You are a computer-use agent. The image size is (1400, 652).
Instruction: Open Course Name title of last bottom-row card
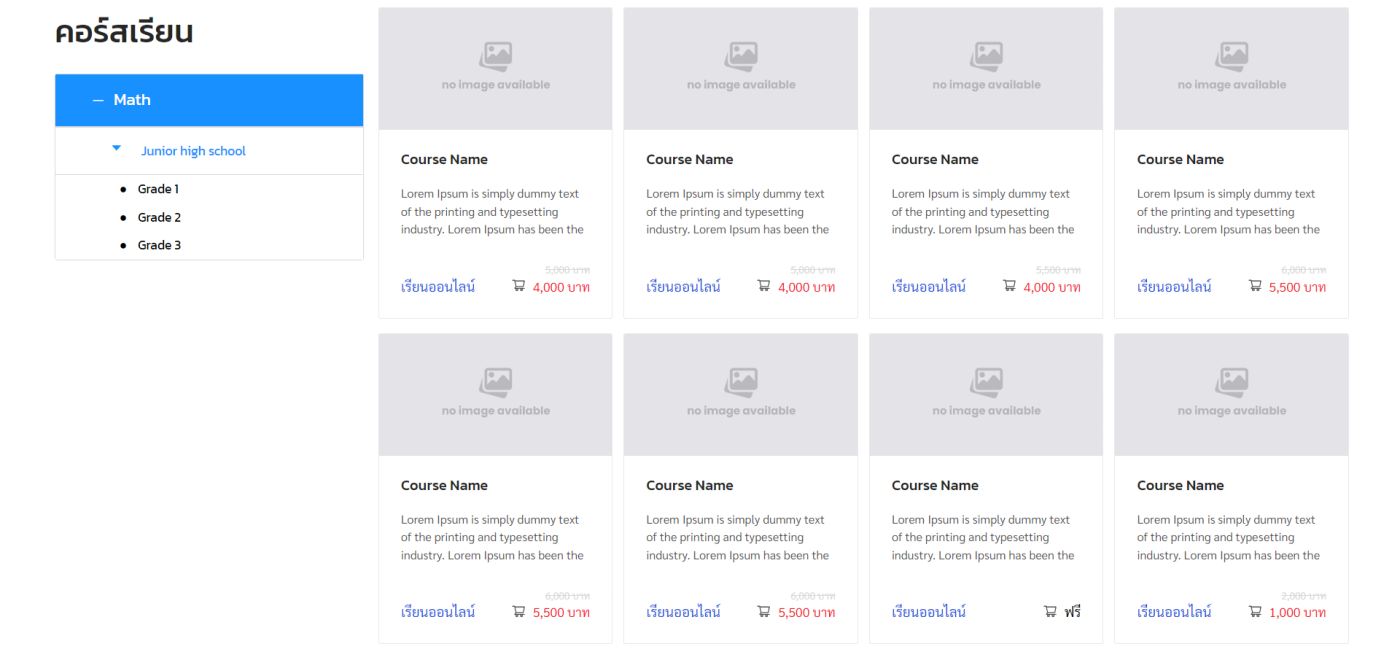(1180, 485)
